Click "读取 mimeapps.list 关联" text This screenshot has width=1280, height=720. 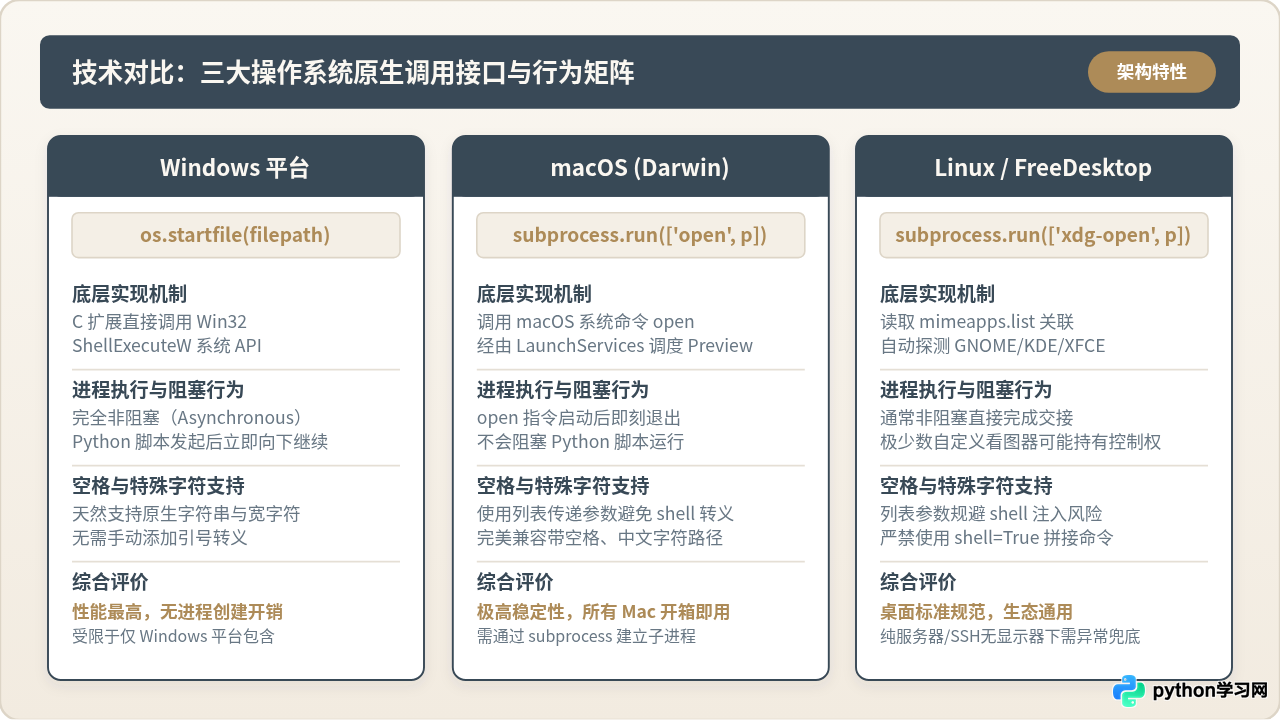click(x=977, y=321)
